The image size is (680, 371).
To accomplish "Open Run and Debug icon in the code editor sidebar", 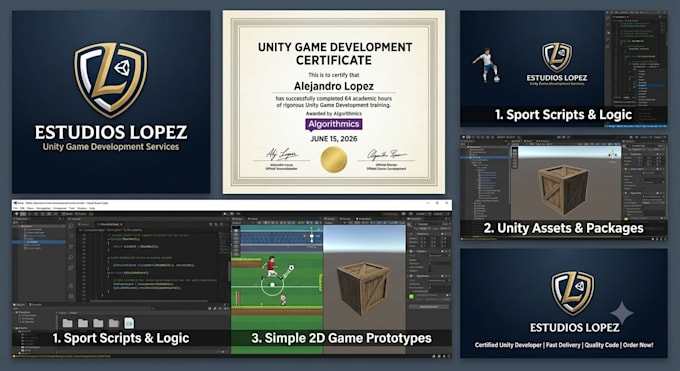I will click(x=71, y=257).
